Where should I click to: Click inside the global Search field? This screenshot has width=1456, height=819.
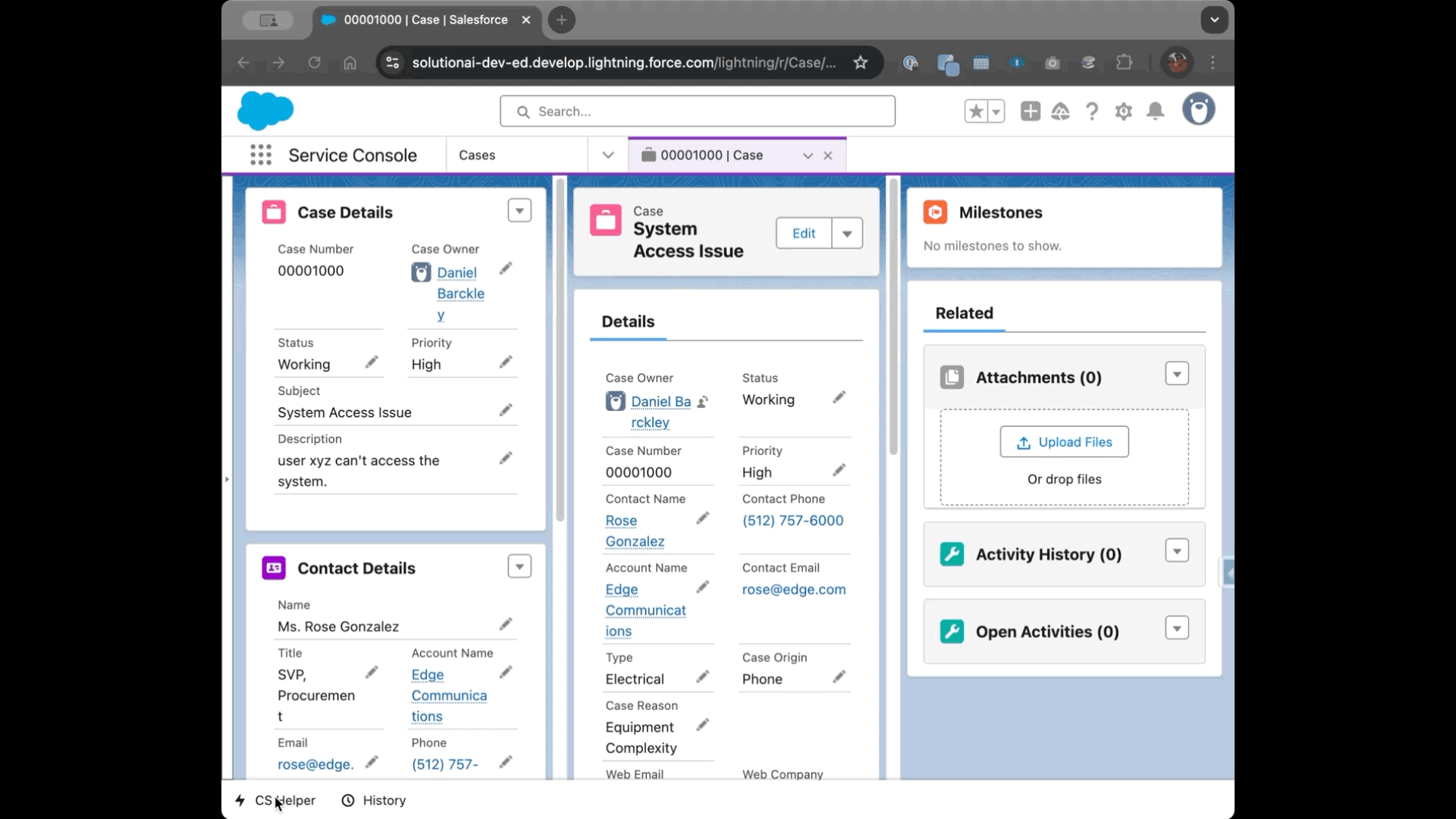point(697,111)
